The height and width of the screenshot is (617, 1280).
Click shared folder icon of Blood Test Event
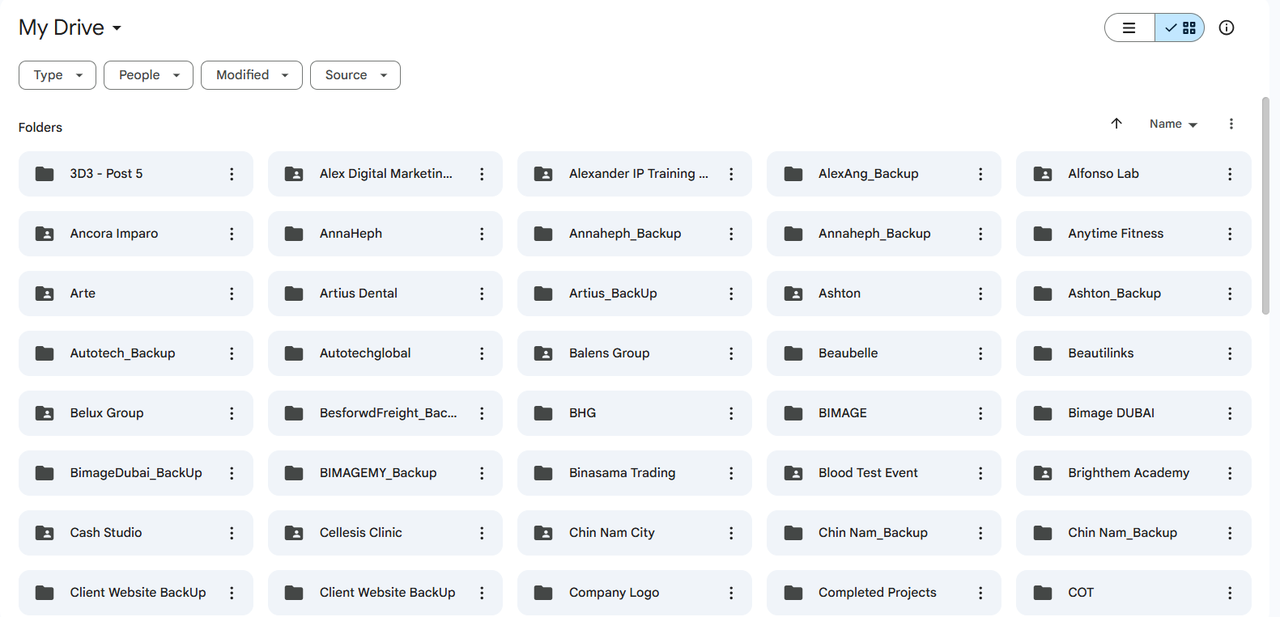[x=793, y=473]
